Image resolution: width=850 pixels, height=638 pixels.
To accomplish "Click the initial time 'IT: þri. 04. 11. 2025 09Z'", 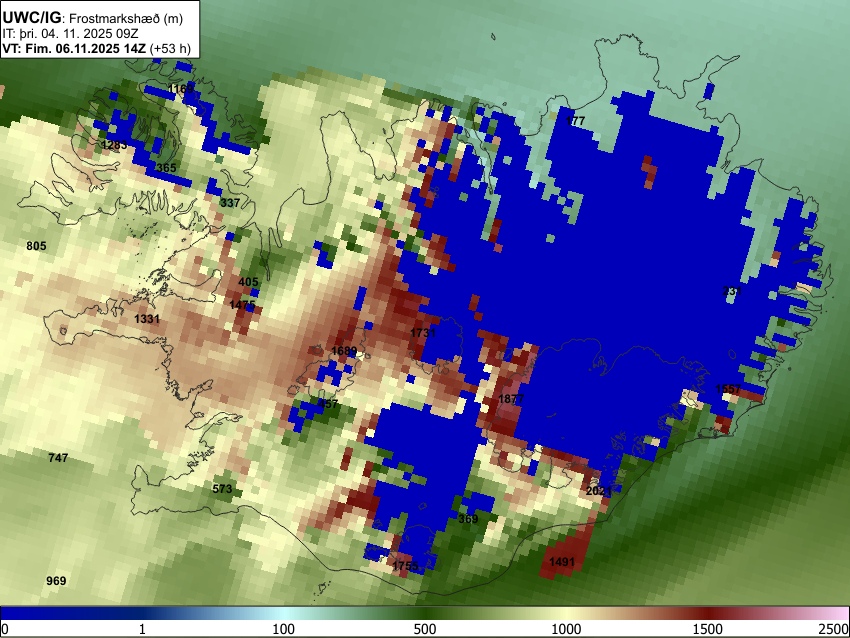I will [70, 34].
